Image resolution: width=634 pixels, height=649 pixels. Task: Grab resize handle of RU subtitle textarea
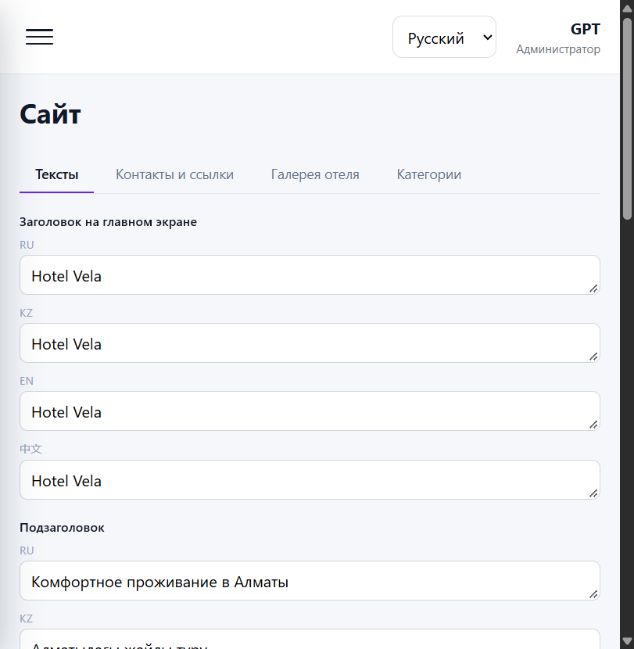593,594
